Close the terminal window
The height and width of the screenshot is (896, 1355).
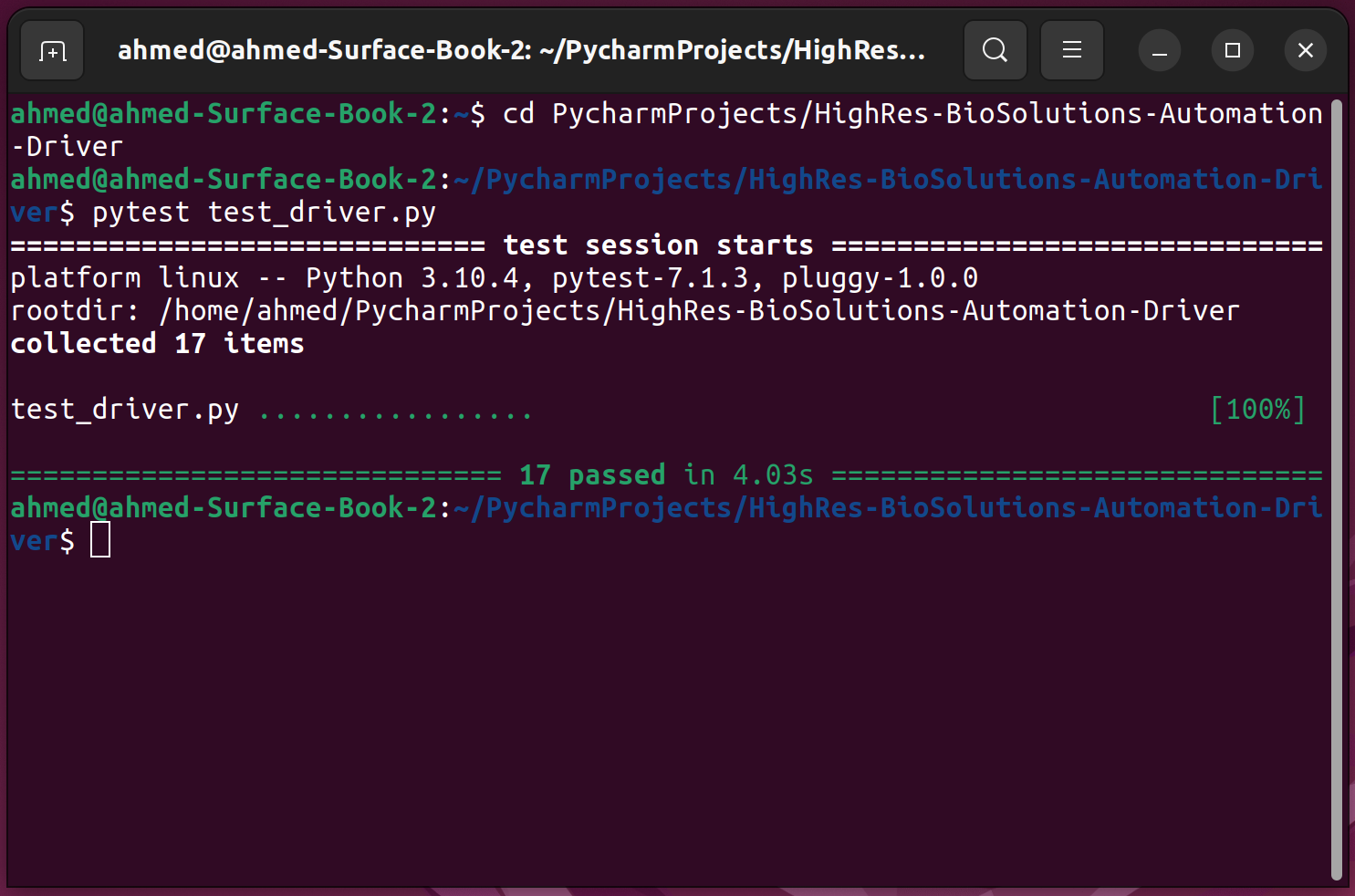pyautogui.click(x=1306, y=50)
